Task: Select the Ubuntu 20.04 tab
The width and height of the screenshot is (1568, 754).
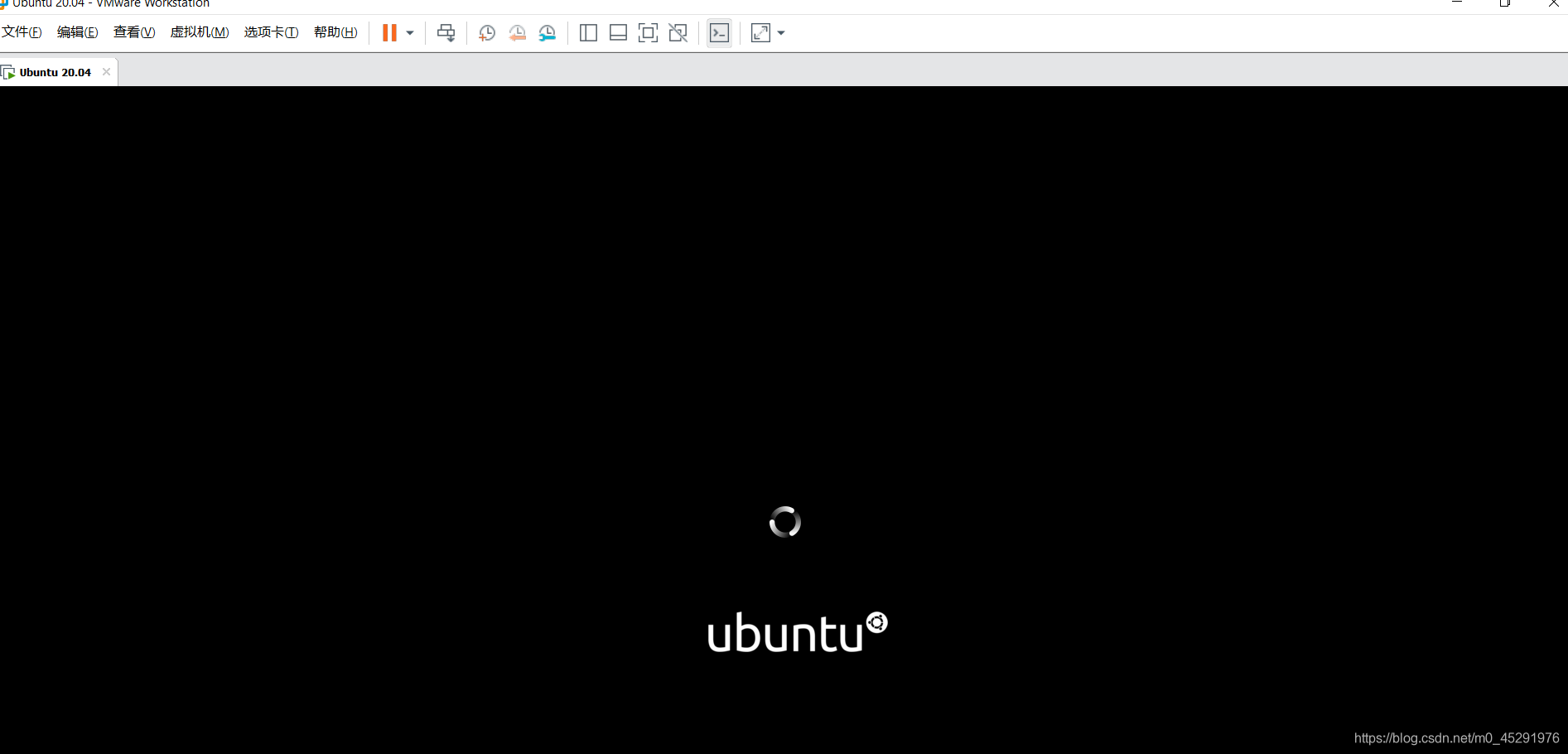Action: [x=55, y=72]
